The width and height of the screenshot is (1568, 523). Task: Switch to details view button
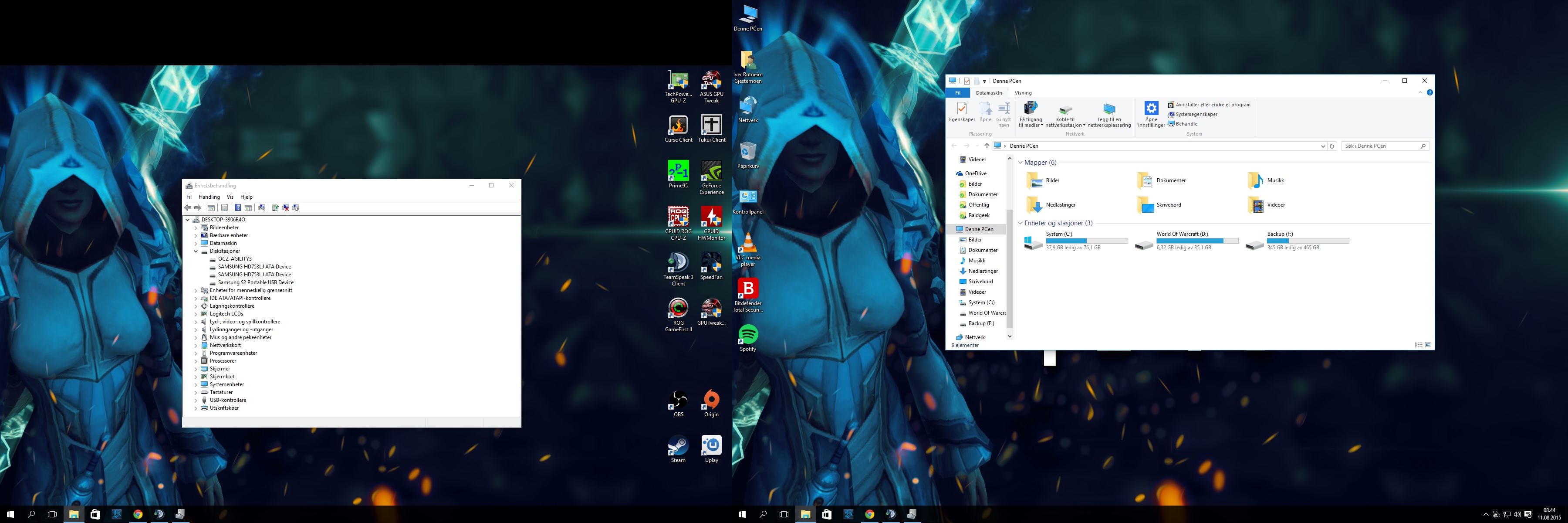[x=1418, y=345]
